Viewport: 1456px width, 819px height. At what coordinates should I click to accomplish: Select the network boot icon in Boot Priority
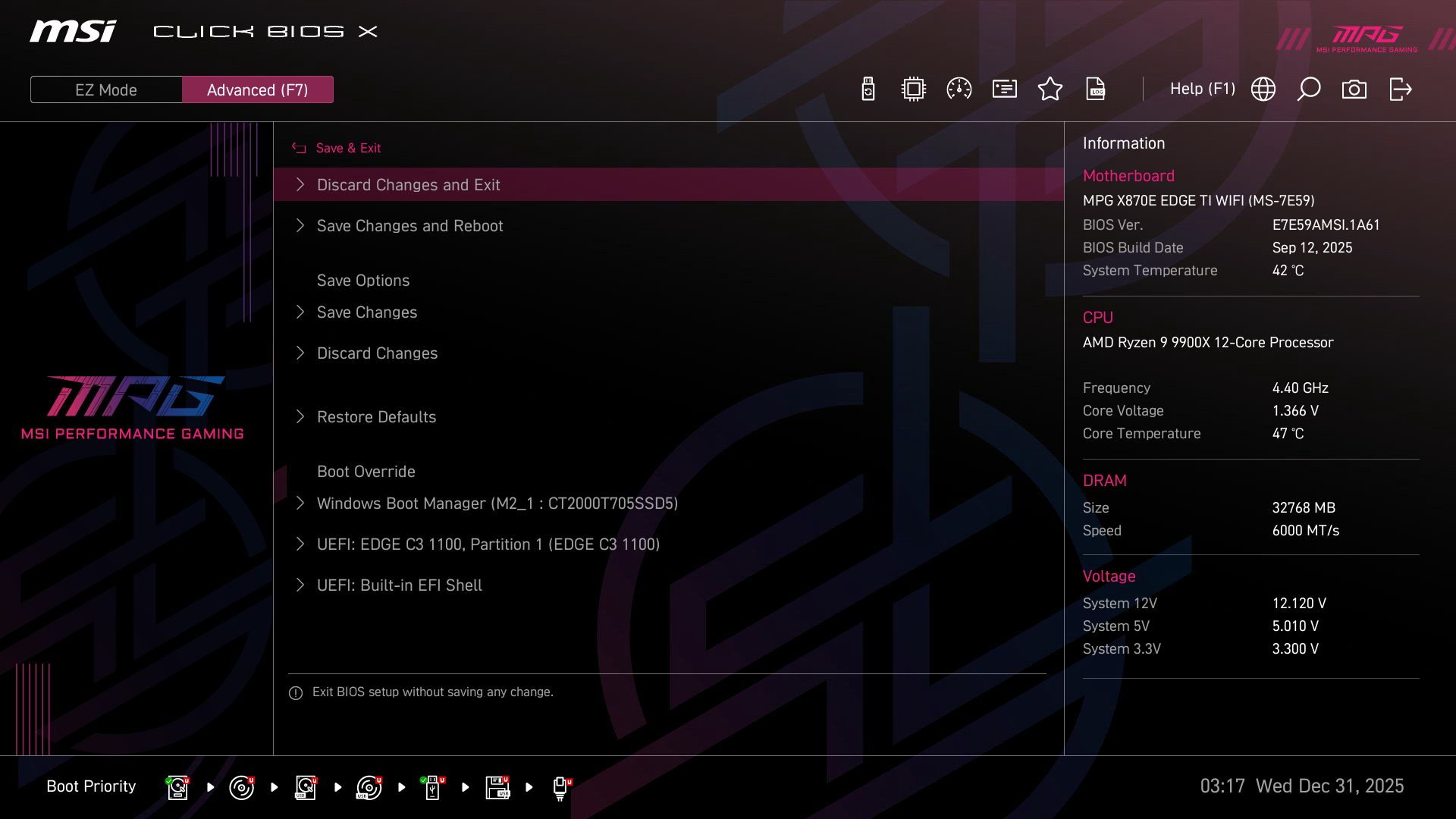tap(560, 787)
